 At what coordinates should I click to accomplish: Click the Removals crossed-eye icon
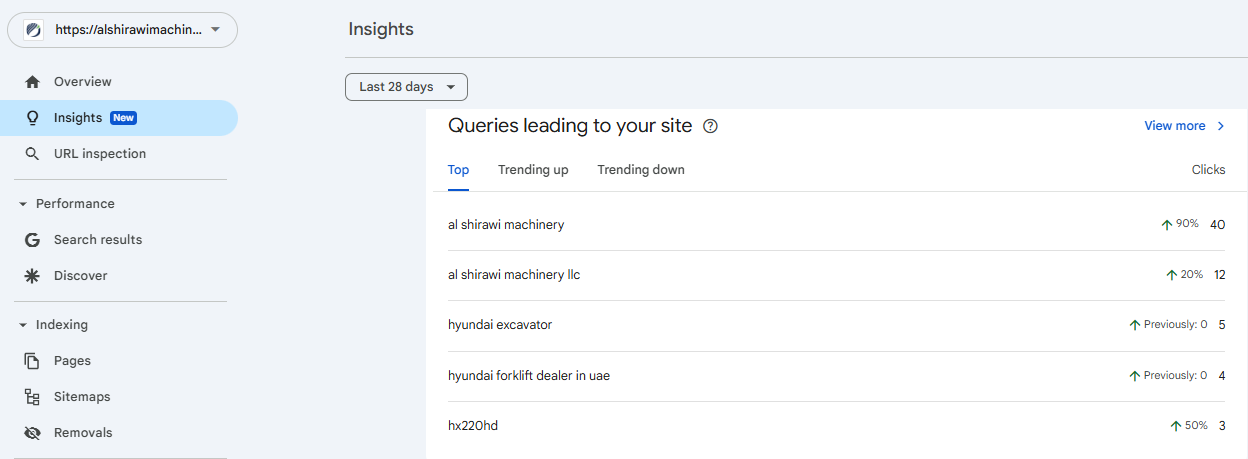[33, 433]
